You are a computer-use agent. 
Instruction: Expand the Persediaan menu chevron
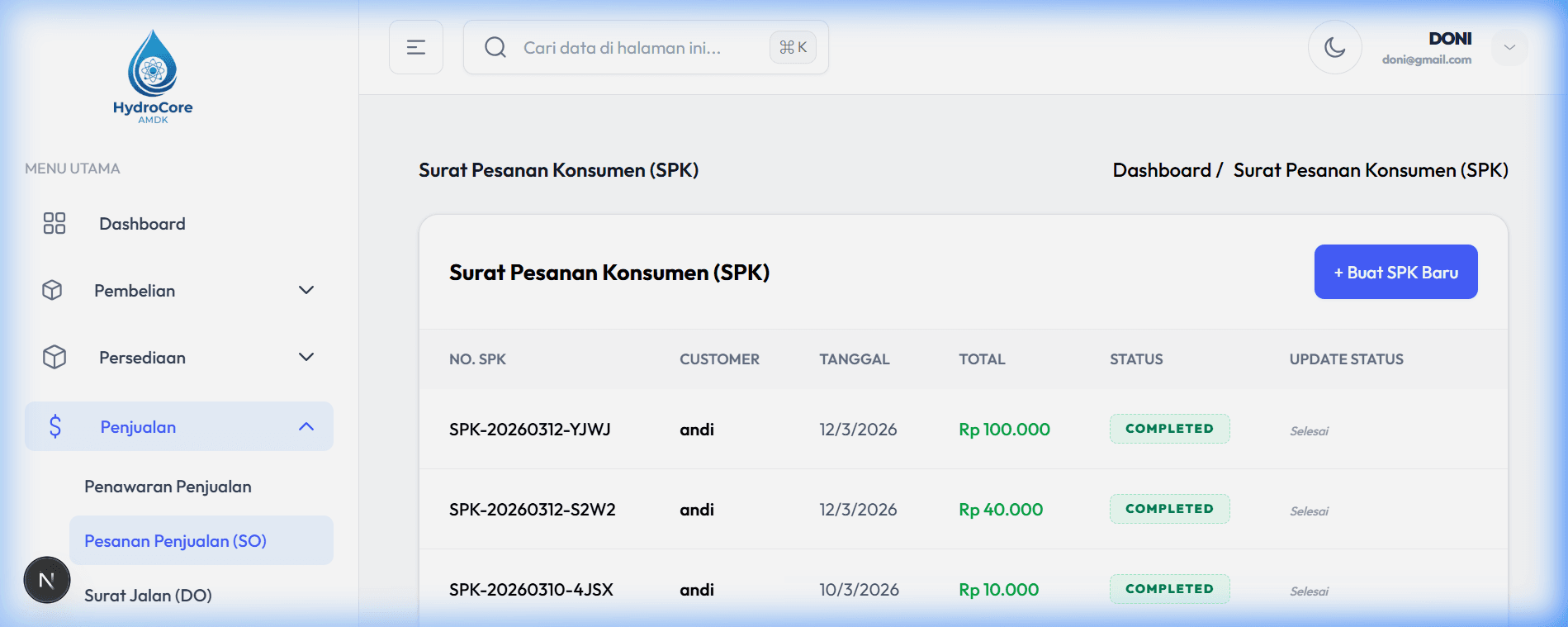[x=306, y=357]
